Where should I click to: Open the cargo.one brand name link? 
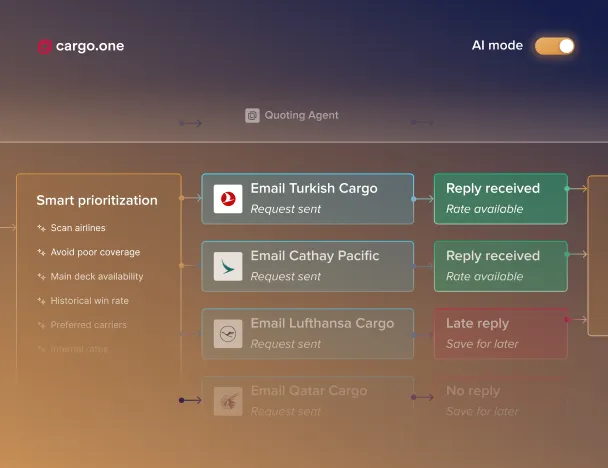tap(90, 46)
